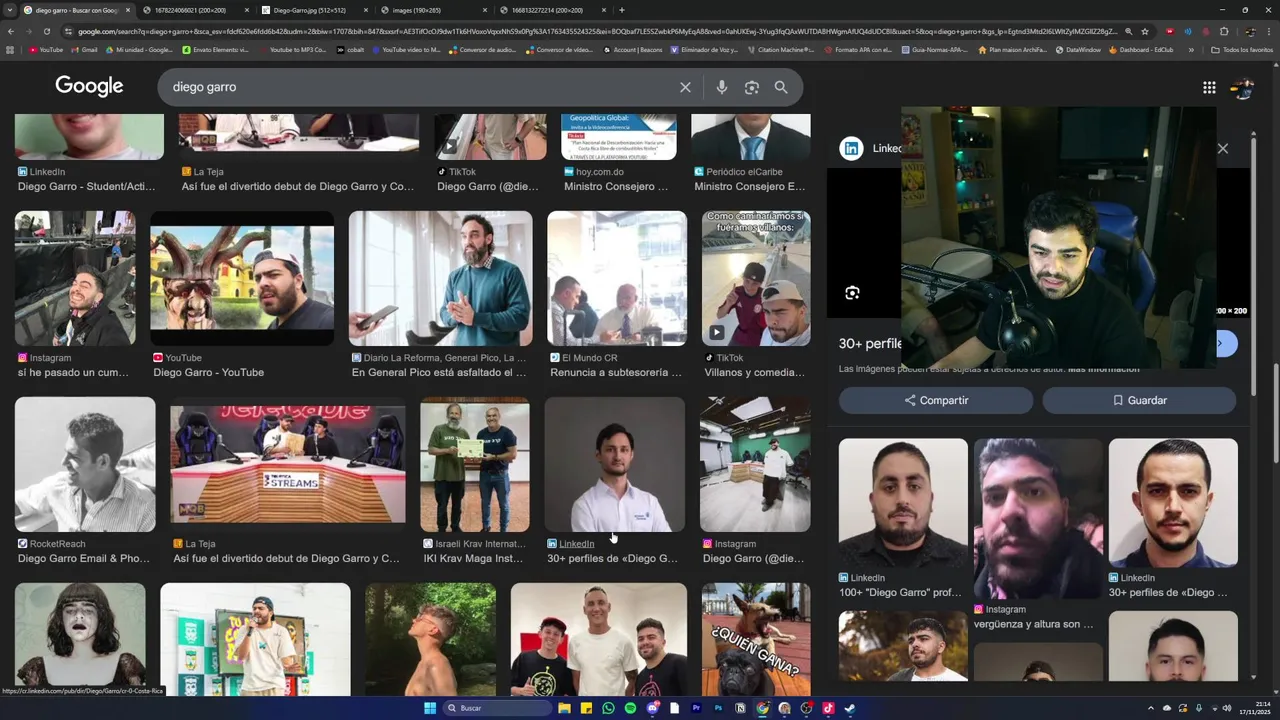Open related image '100+ Diego Garro prof...'
Image resolution: width=1280 pixels, height=720 pixels.
(903, 503)
